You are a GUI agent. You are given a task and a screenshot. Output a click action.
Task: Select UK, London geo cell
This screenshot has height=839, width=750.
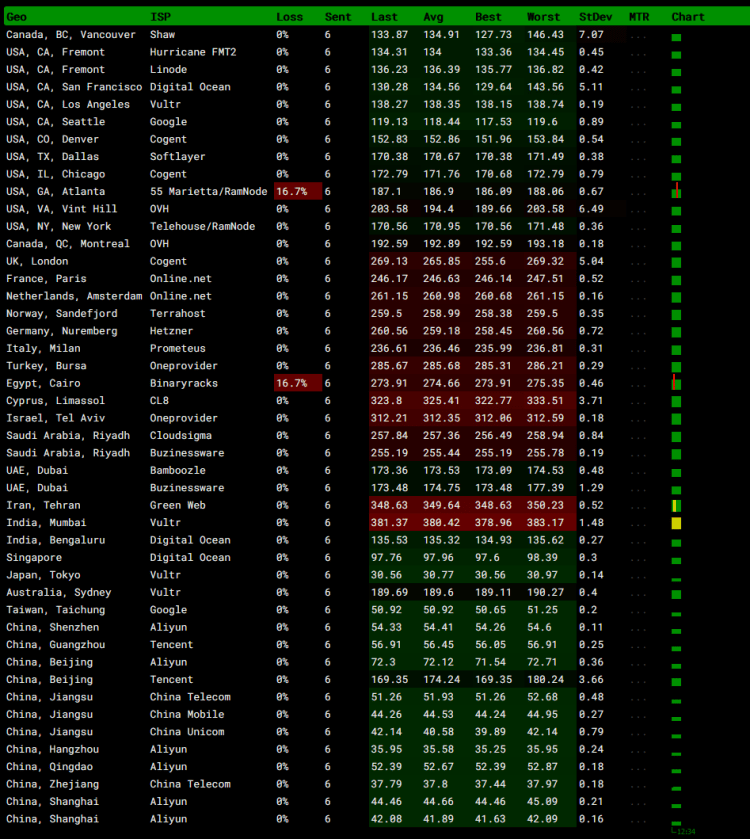pyautogui.click(x=37, y=261)
